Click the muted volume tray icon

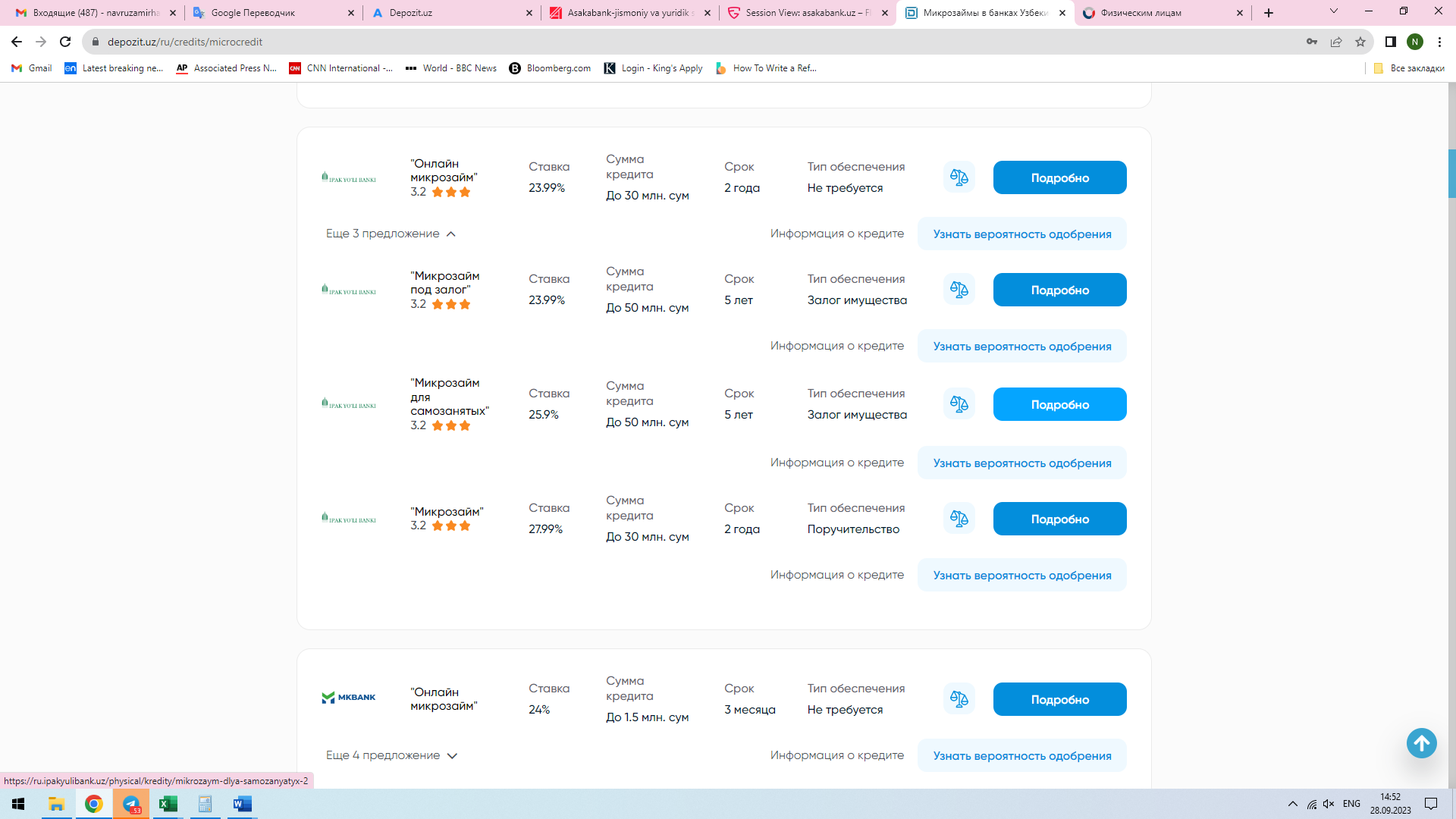click(x=1329, y=804)
